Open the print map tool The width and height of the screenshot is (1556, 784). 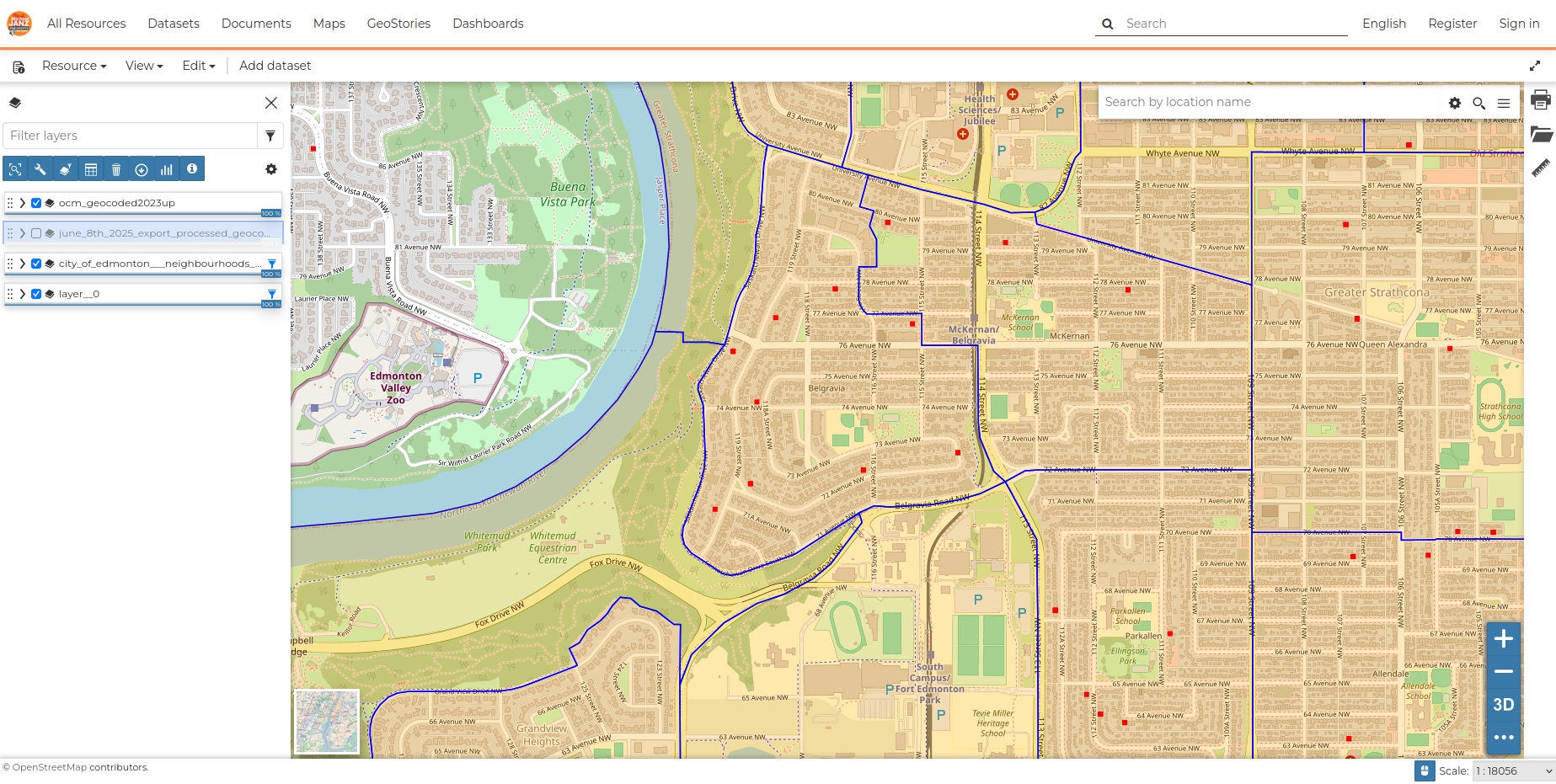click(1540, 100)
